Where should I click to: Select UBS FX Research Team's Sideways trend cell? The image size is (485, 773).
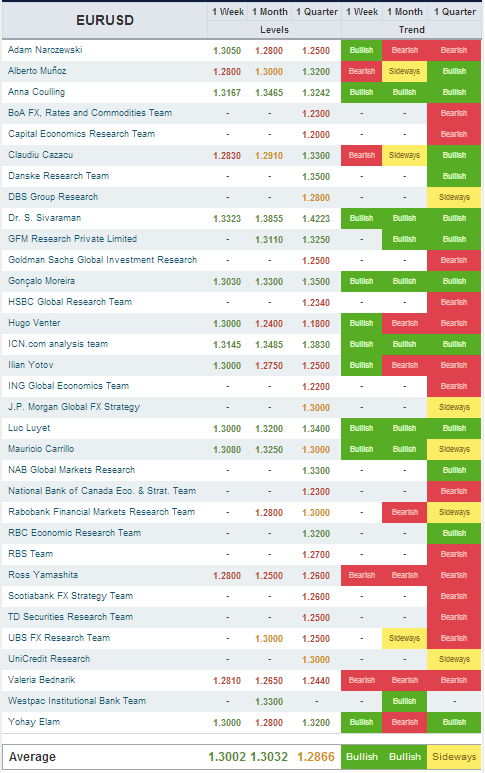(405, 638)
